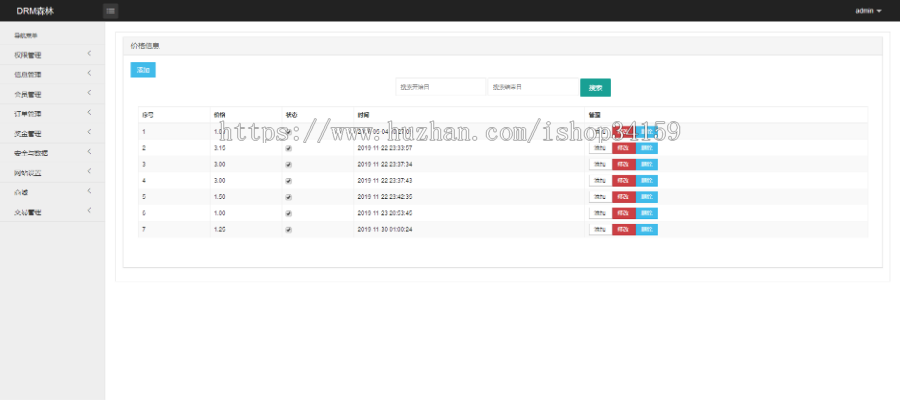Click the blue delete button in row 4
Viewport: 900px width, 420px height.
coord(647,181)
